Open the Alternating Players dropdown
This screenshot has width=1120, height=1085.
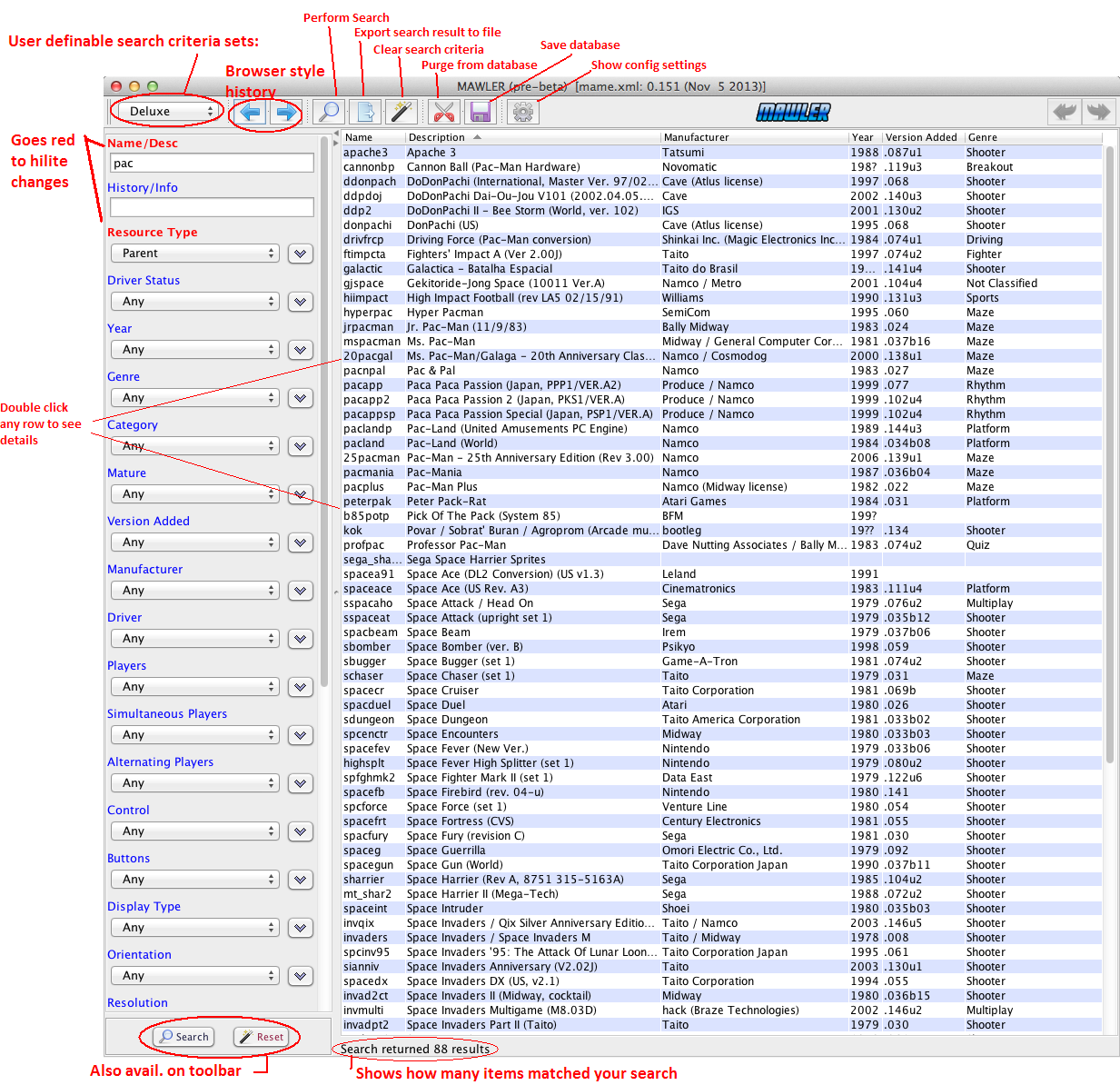[x=194, y=783]
